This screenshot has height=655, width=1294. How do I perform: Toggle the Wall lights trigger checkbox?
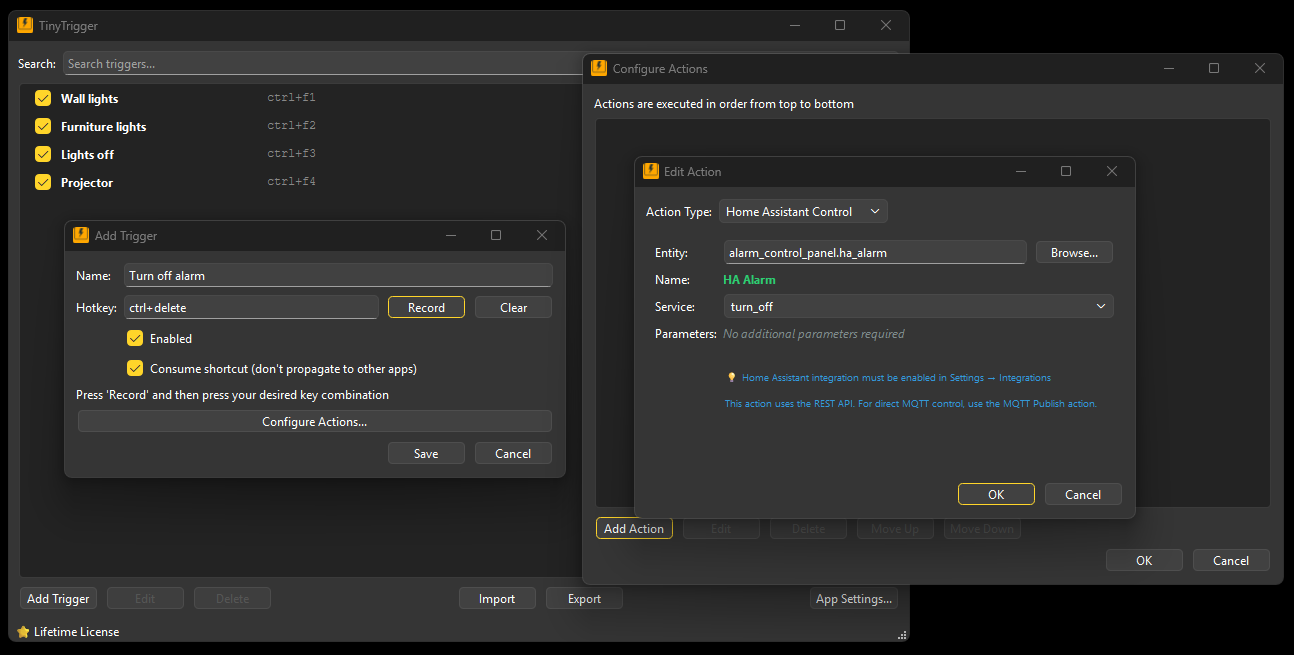click(x=41, y=98)
